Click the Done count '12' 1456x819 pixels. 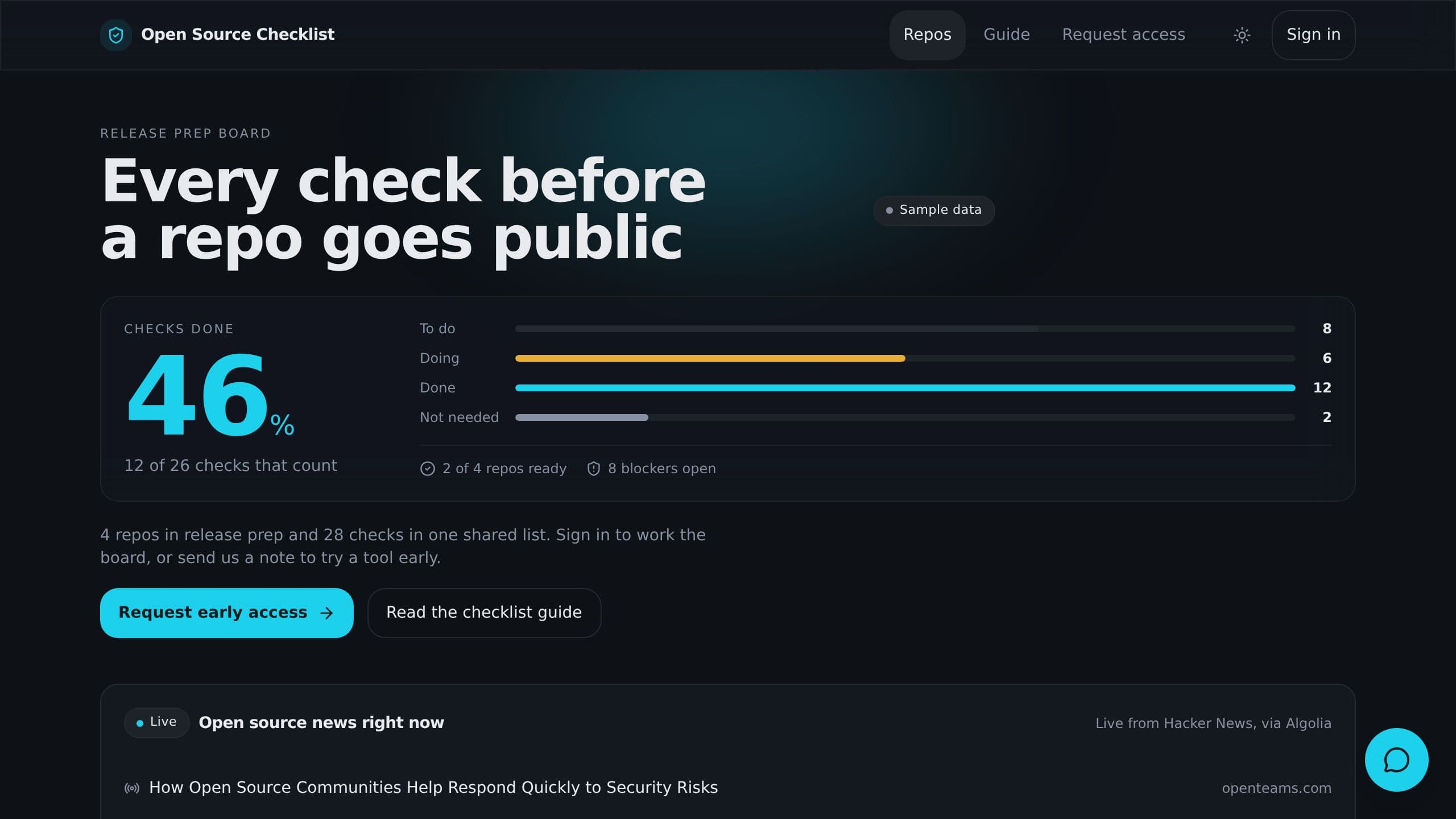pyautogui.click(x=1322, y=388)
